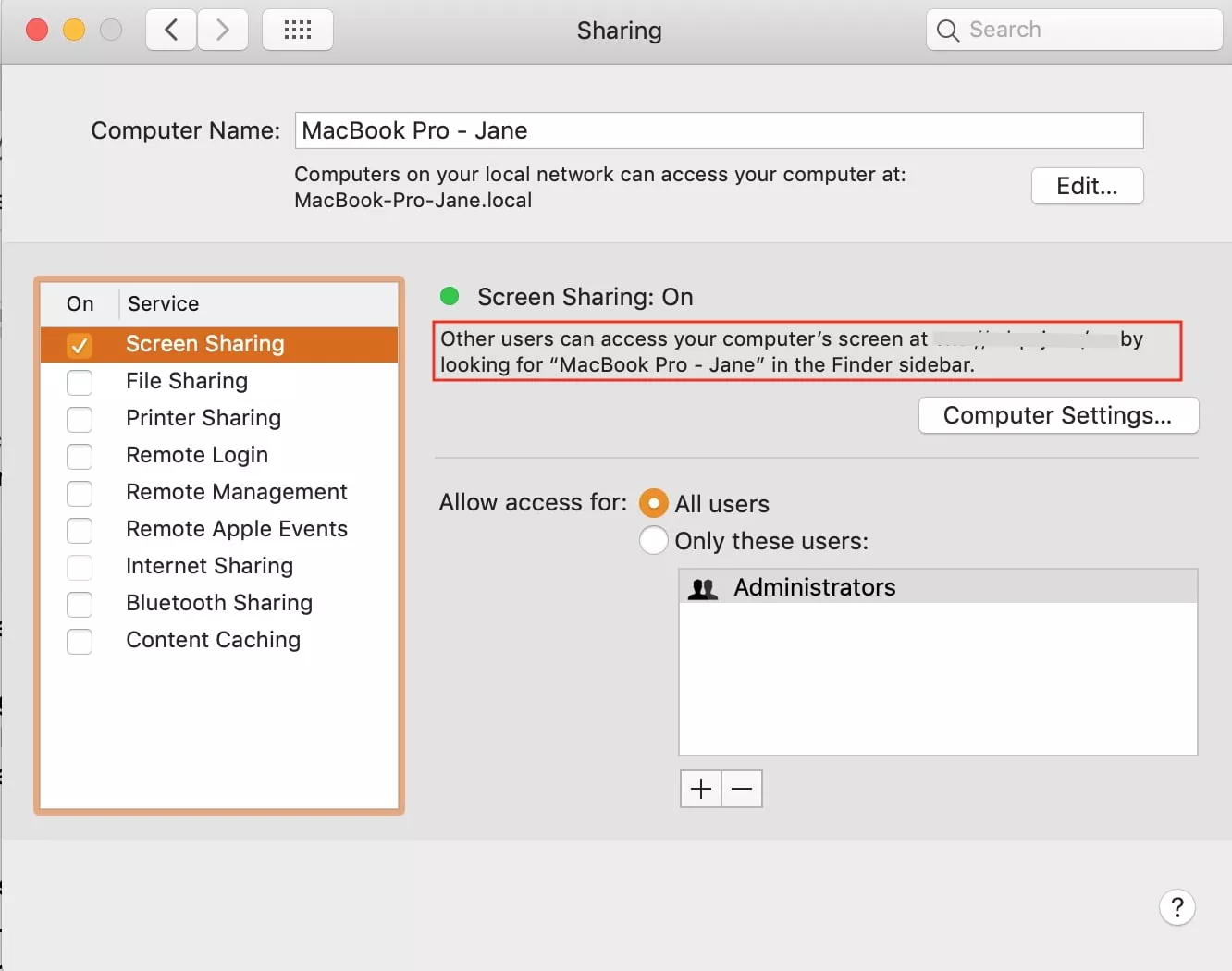Viewport: 1232px width, 971px height.
Task: Open Computer Settings... dialog
Action: [1058, 415]
